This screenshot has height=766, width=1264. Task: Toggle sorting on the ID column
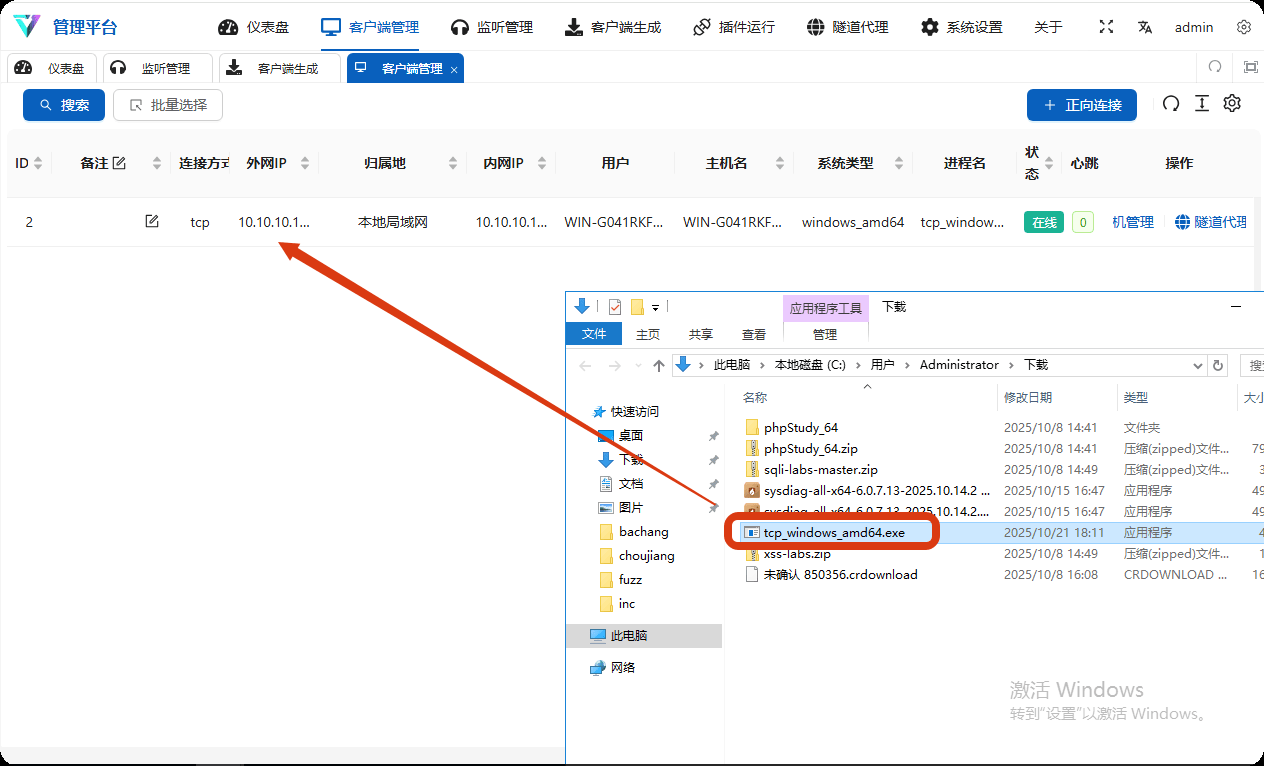[x=38, y=162]
